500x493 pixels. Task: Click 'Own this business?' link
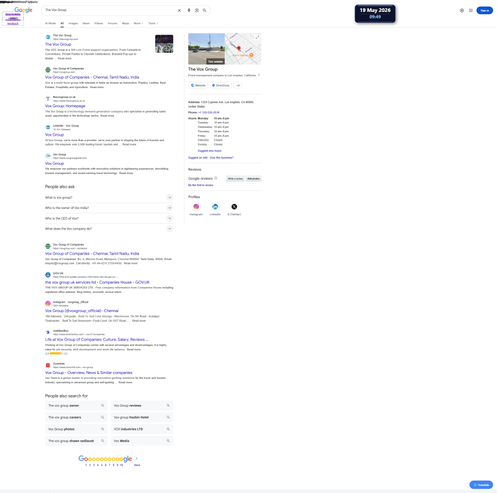(x=222, y=157)
